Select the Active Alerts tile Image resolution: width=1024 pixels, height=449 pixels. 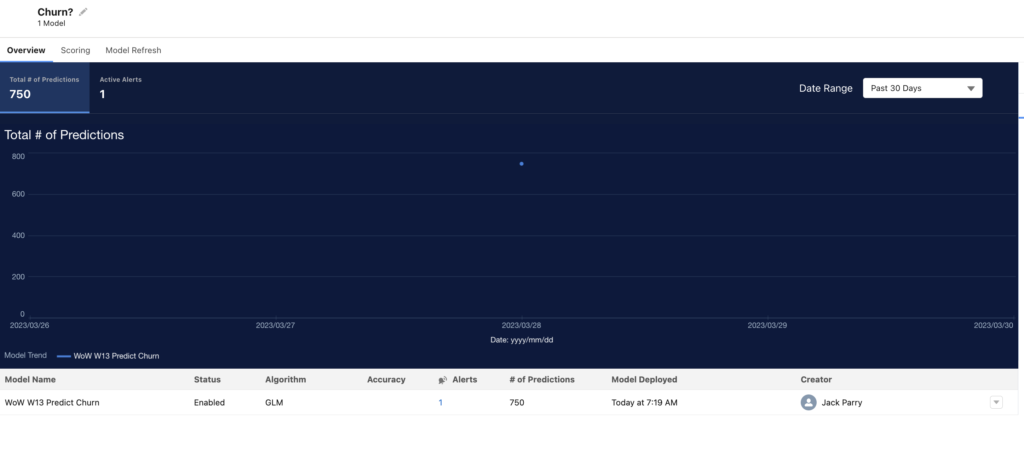pyautogui.click(x=121, y=87)
